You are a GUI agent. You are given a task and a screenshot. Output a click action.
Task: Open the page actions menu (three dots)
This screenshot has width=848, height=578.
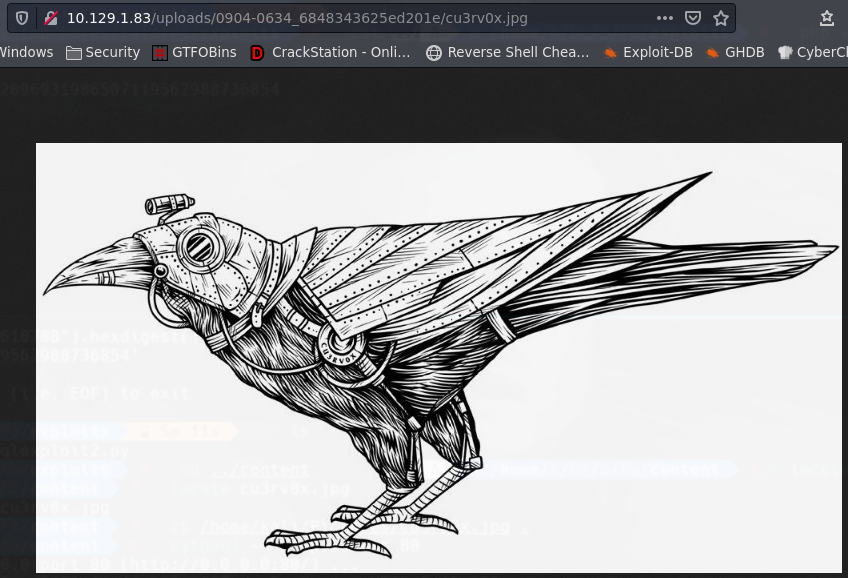(x=664, y=17)
